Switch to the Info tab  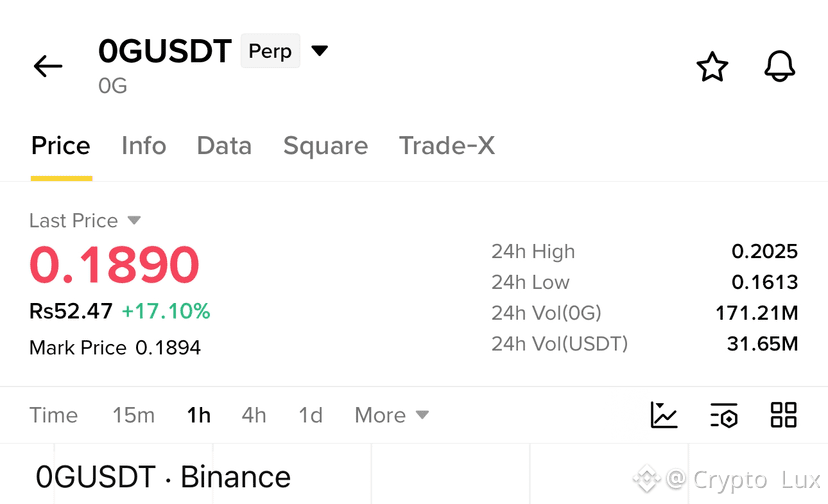[x=144, y=146]
